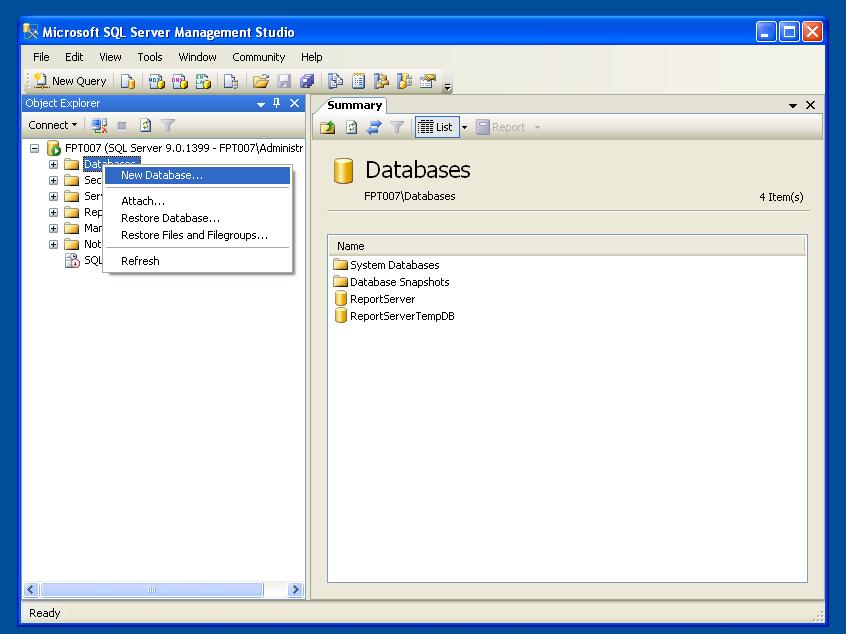Start an Analysis Services XMLA Query
Screen dimensions: 846x634
[x=203, y=81]
